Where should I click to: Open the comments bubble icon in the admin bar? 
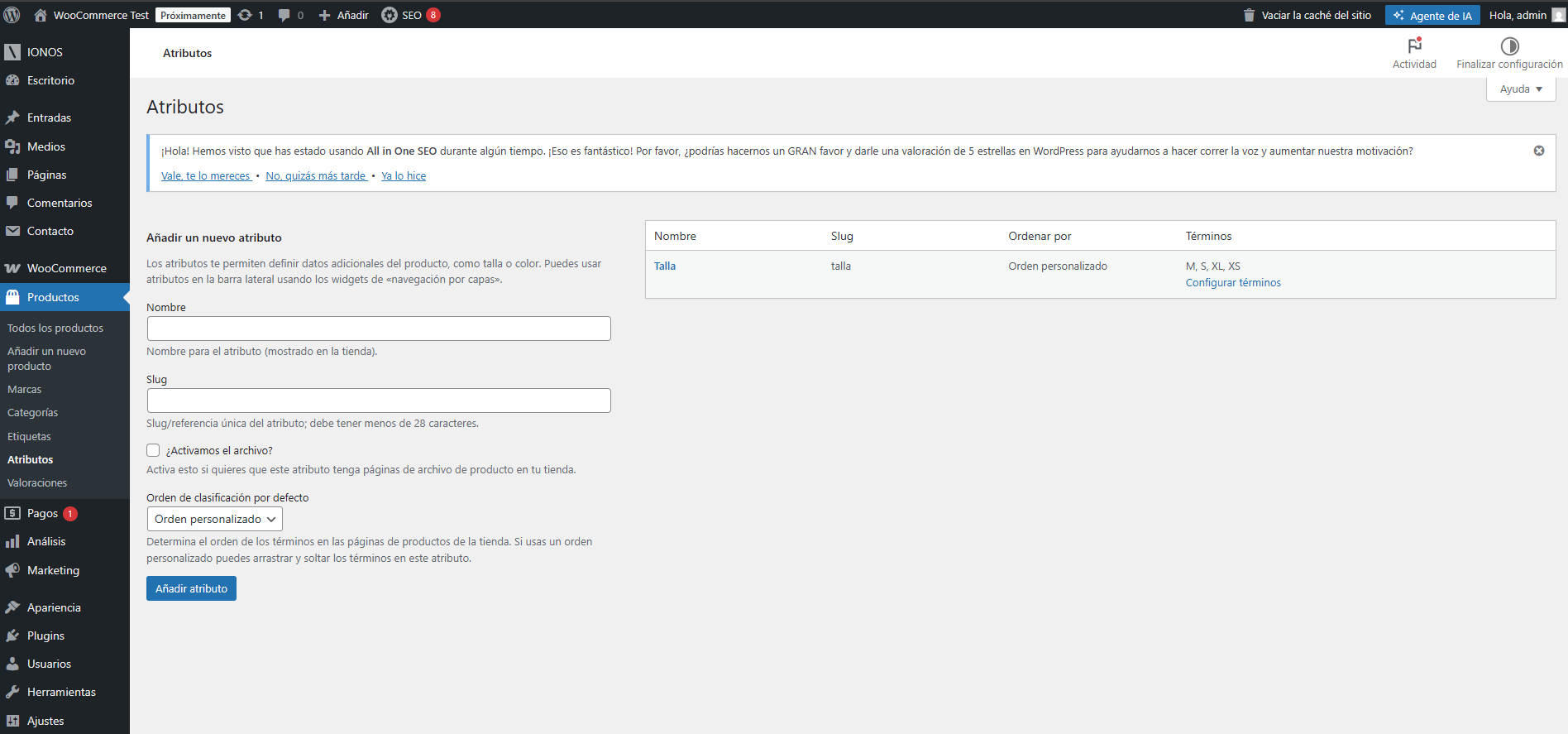tap(284, 15)
